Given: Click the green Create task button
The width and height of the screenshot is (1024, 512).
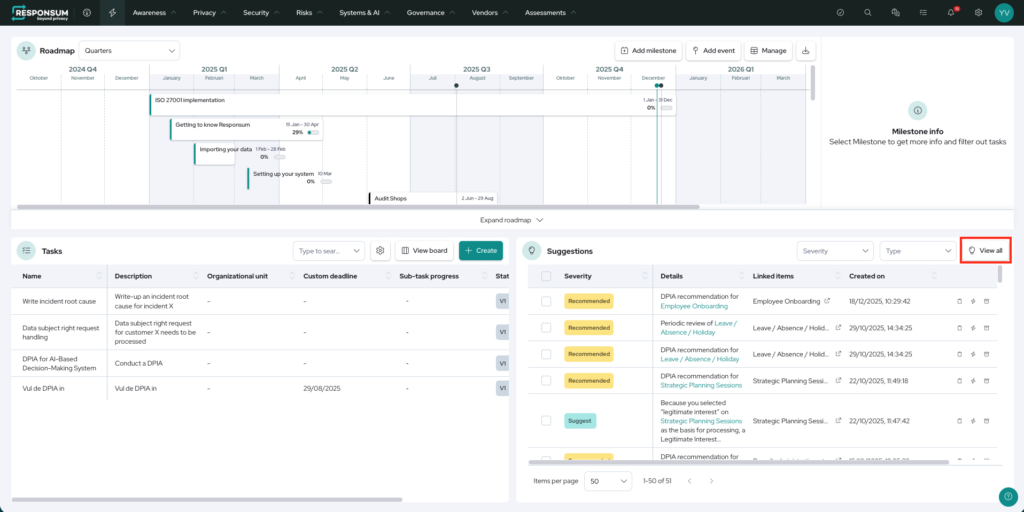Looking at the screenshot, I should 481,251.
